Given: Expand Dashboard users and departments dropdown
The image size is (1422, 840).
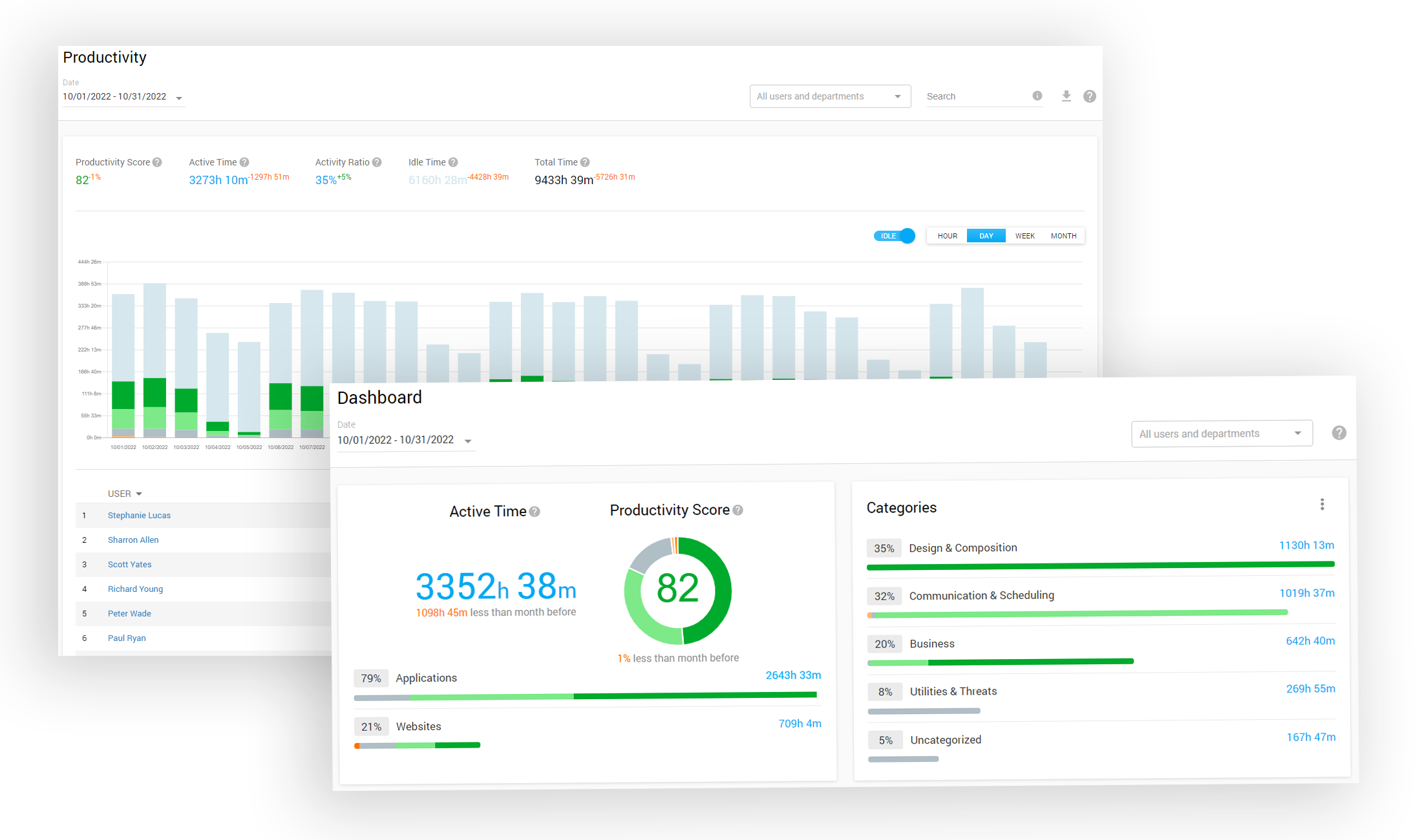Looking at the screenshot, I should (1222, 434).
